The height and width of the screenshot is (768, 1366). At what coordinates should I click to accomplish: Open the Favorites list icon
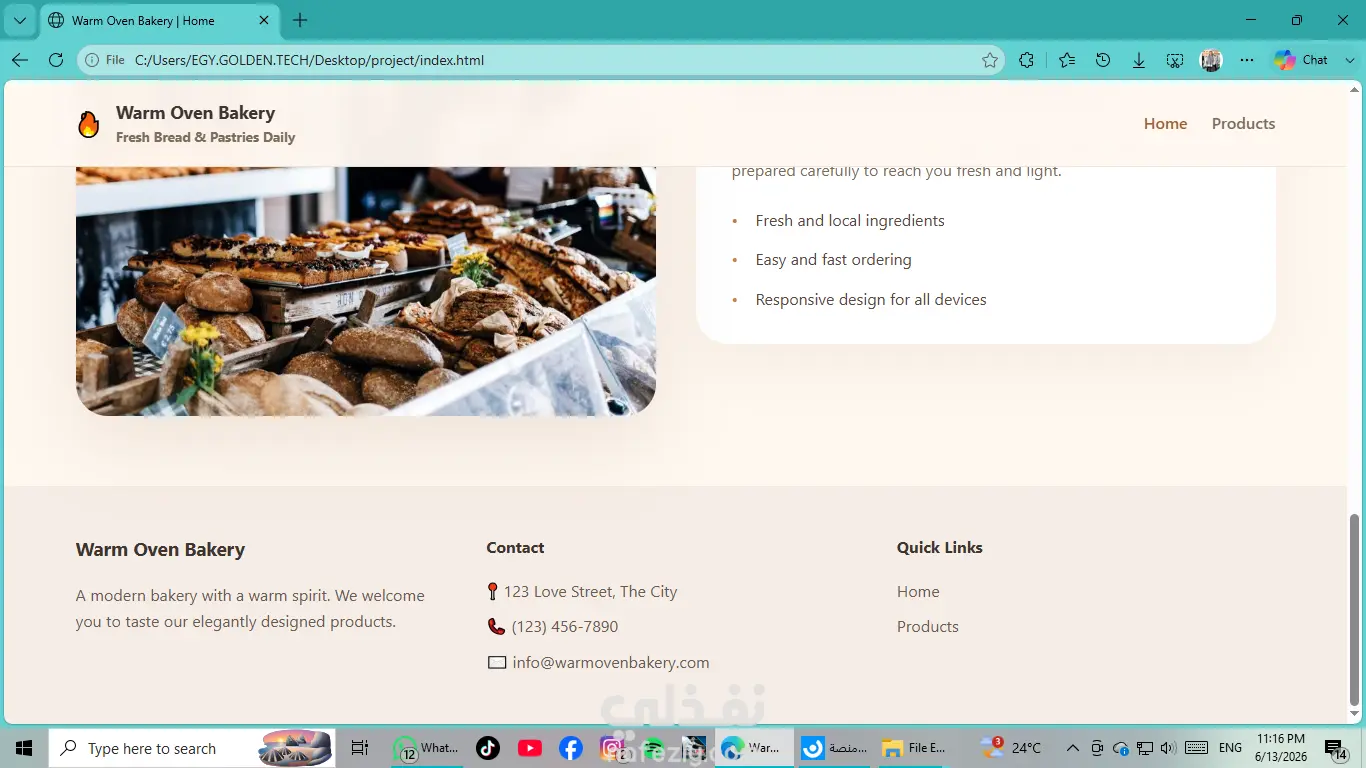pos(1067,60)
